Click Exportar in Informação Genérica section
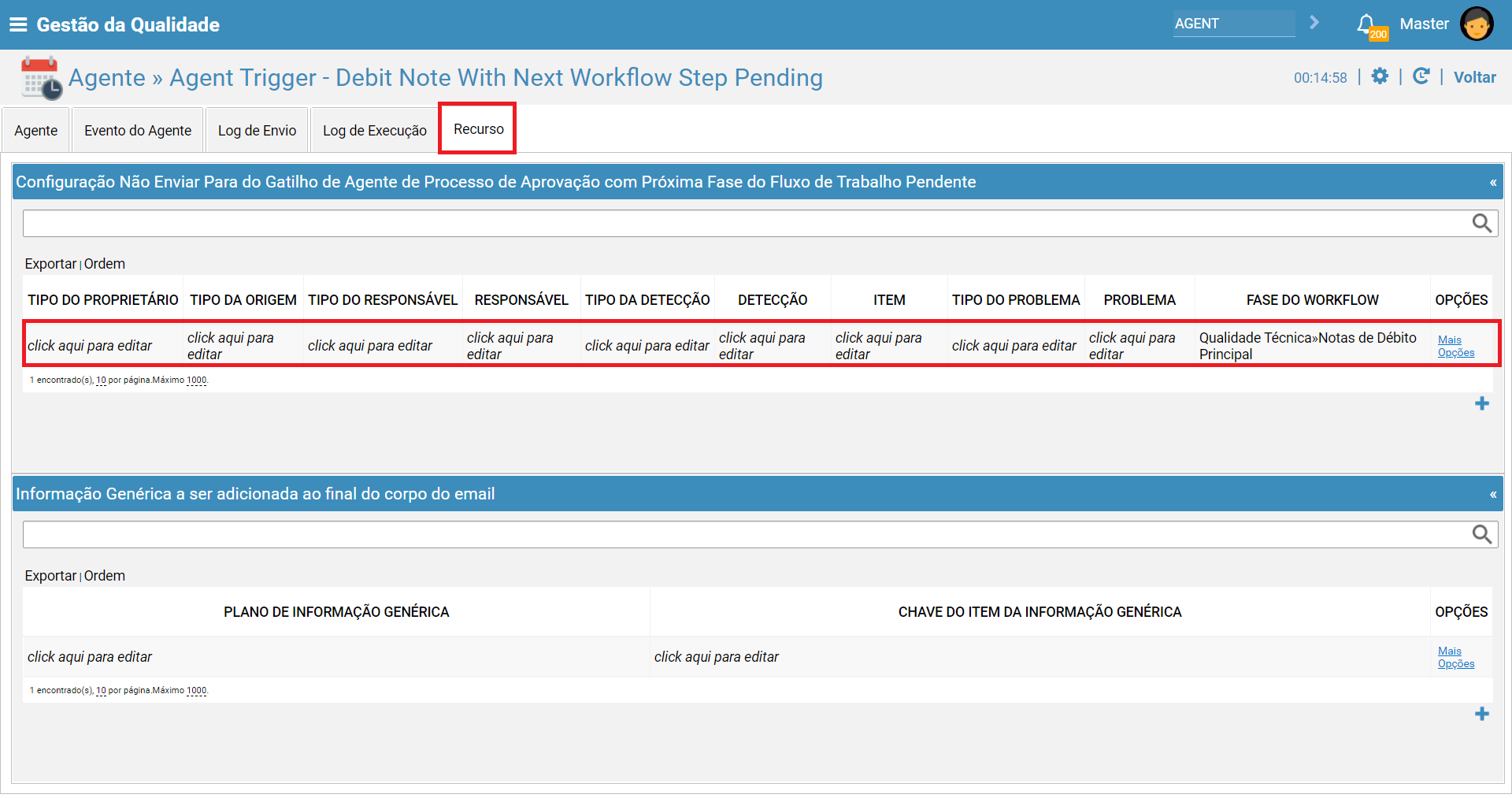This screenshot has height=798, width=1512. [x=50, y=576]
